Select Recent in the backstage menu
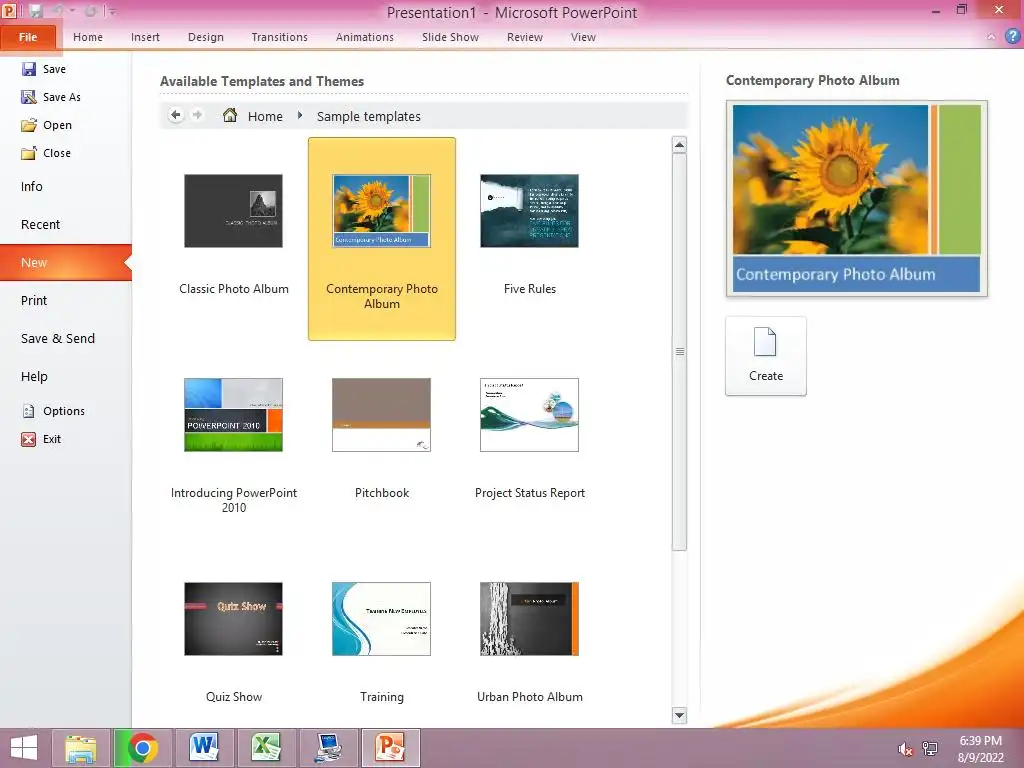The width and height of the screenshot is (1024, 768). (65, 225)
